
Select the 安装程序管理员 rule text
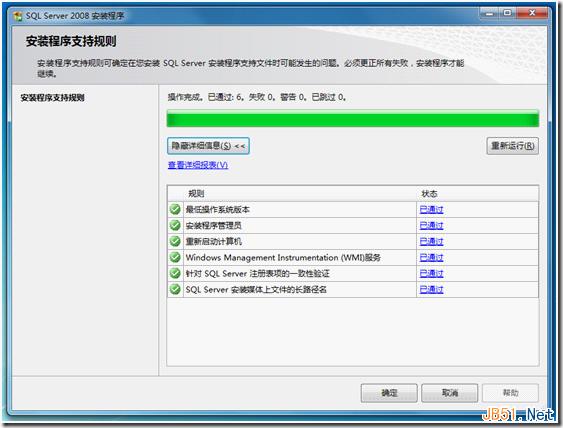pos(214,225)
